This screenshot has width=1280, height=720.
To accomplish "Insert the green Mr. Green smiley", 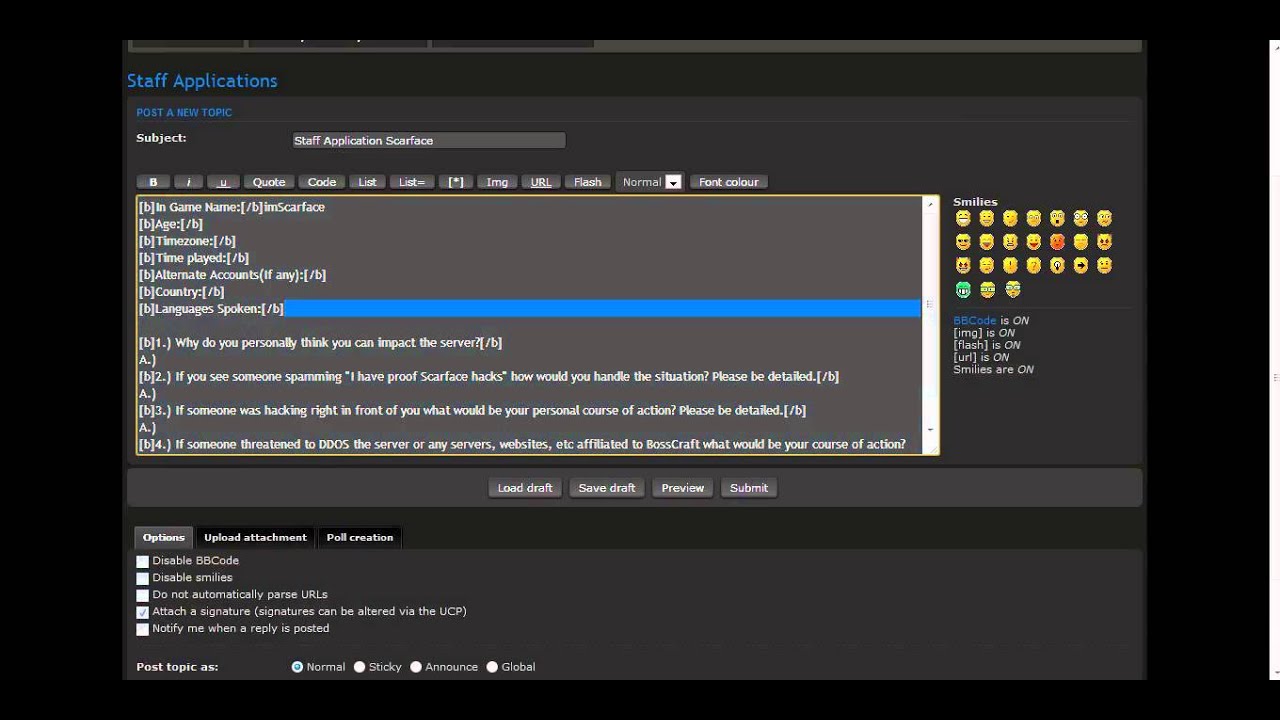I will (963, 290).
